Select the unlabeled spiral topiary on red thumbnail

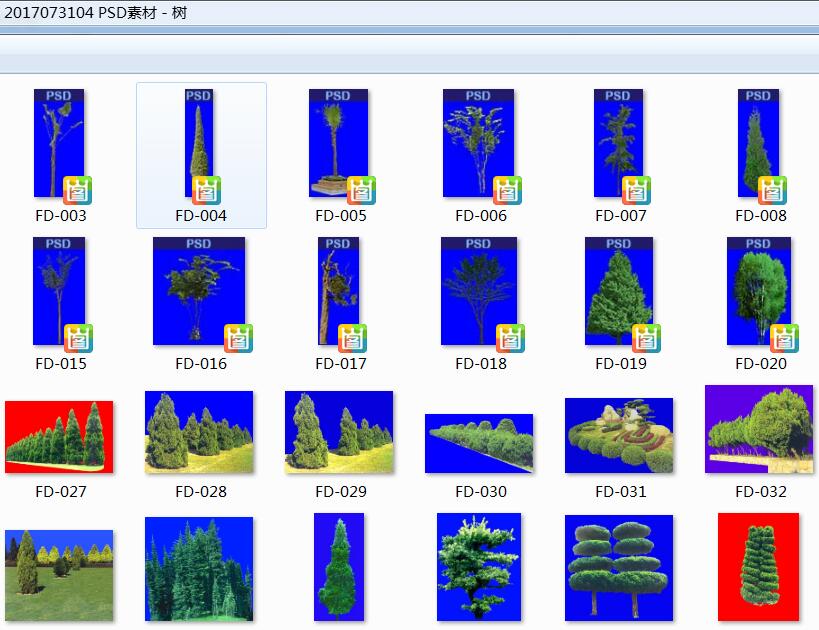tap(758, 567)
